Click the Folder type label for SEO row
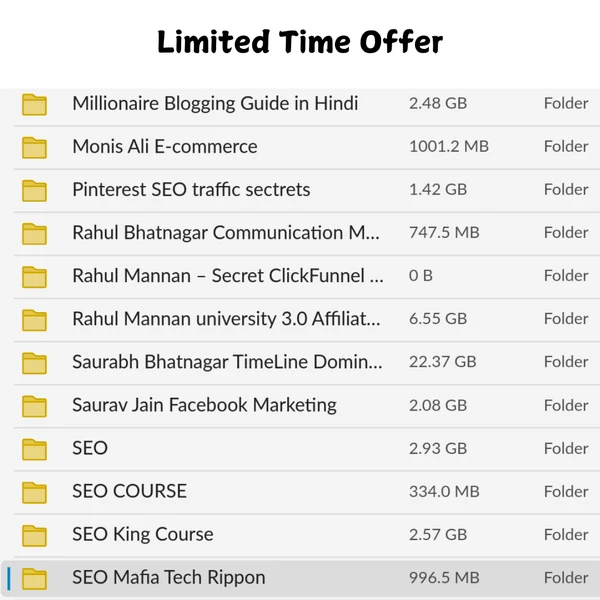The width and height of the screenshot is (600, 600). (566, 448)
